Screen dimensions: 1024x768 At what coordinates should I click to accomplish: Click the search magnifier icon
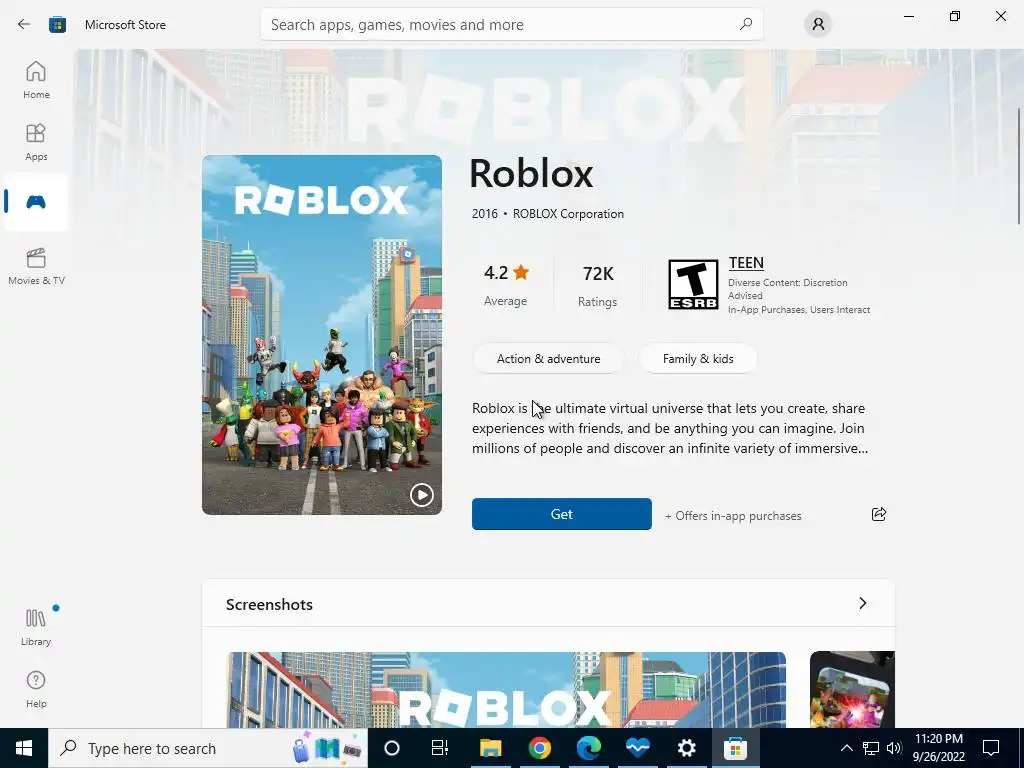tap(746, 24)
